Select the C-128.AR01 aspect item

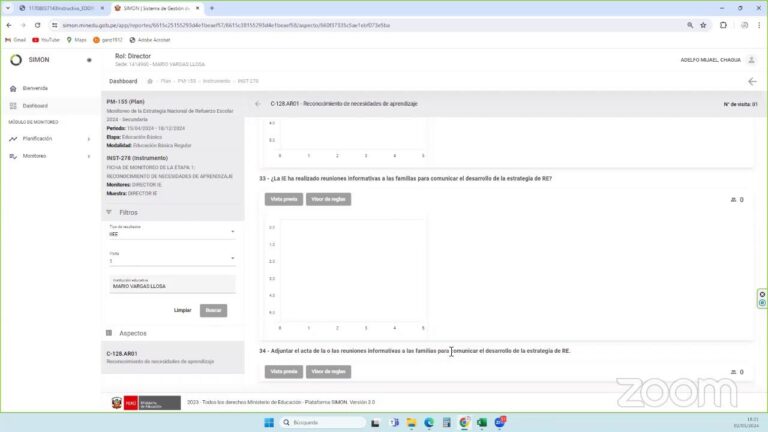click(172, 357)
